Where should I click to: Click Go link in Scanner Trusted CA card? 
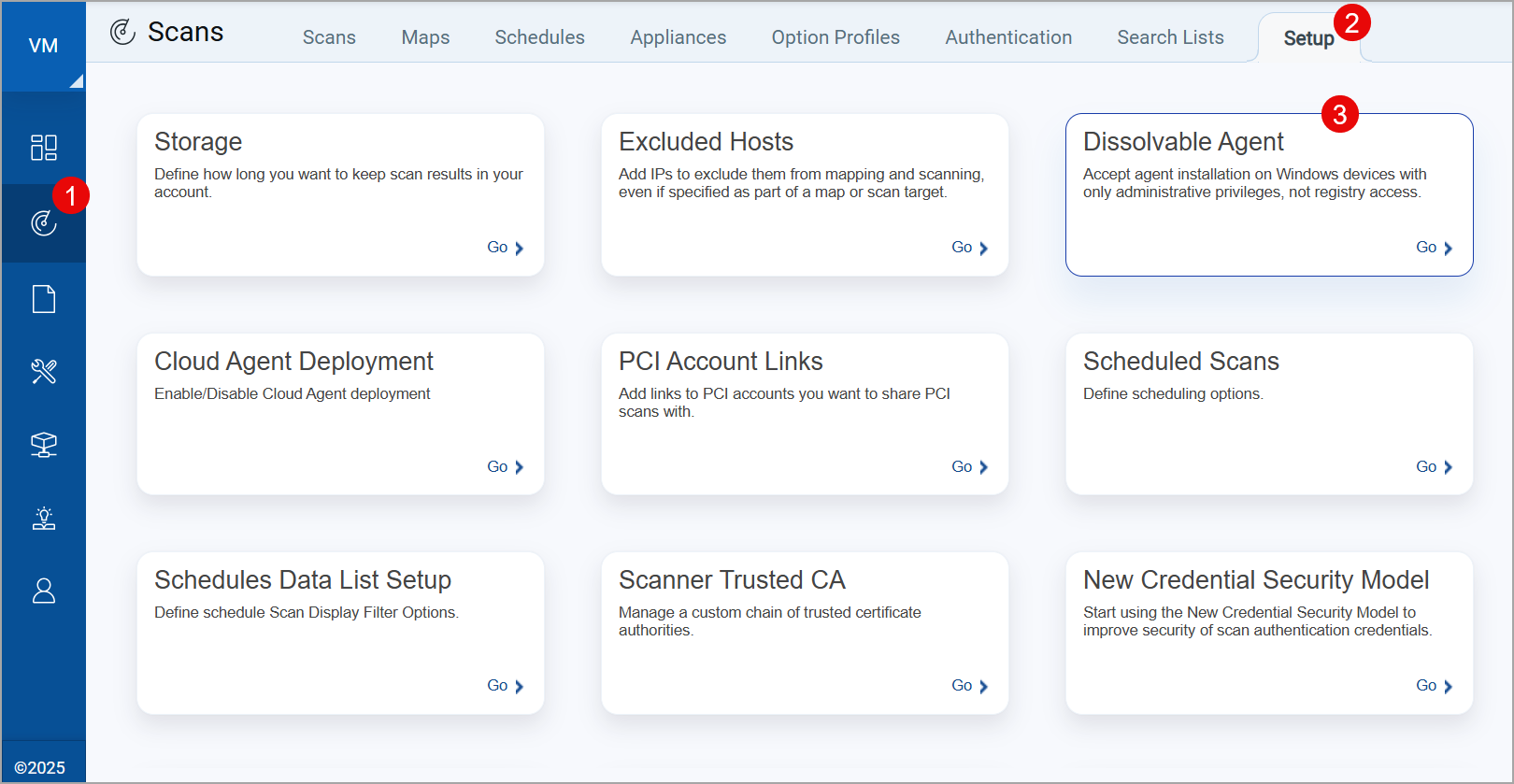[969, 686]
